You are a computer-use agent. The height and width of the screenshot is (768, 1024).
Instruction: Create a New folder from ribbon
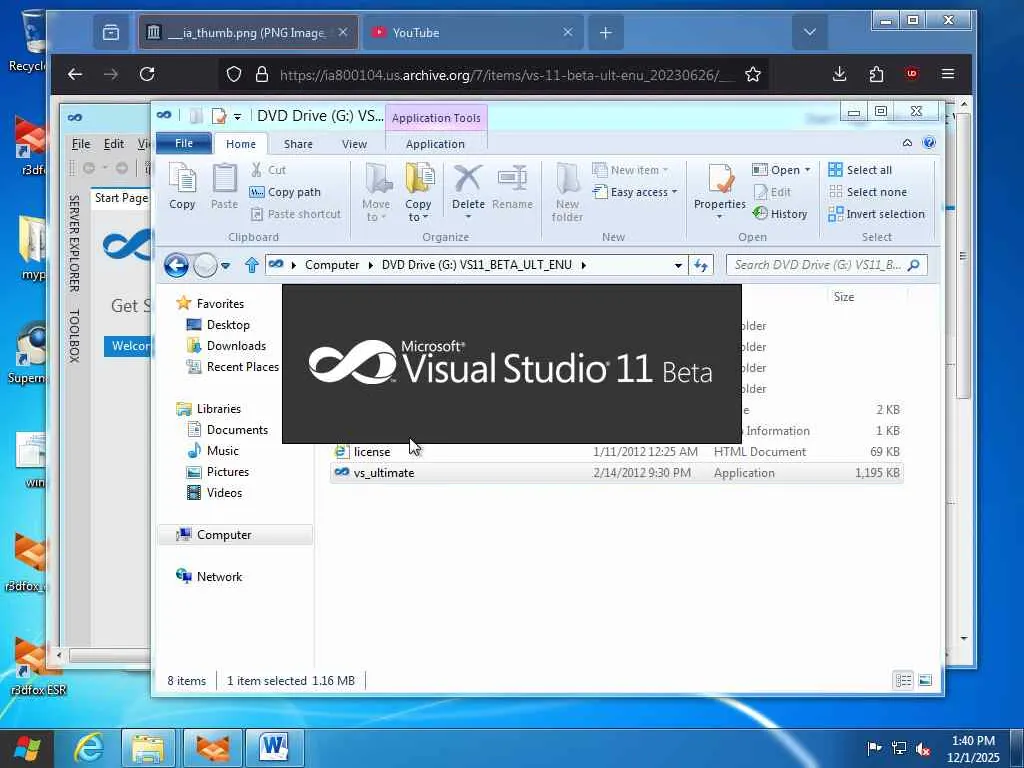click(x=567, y=193)
